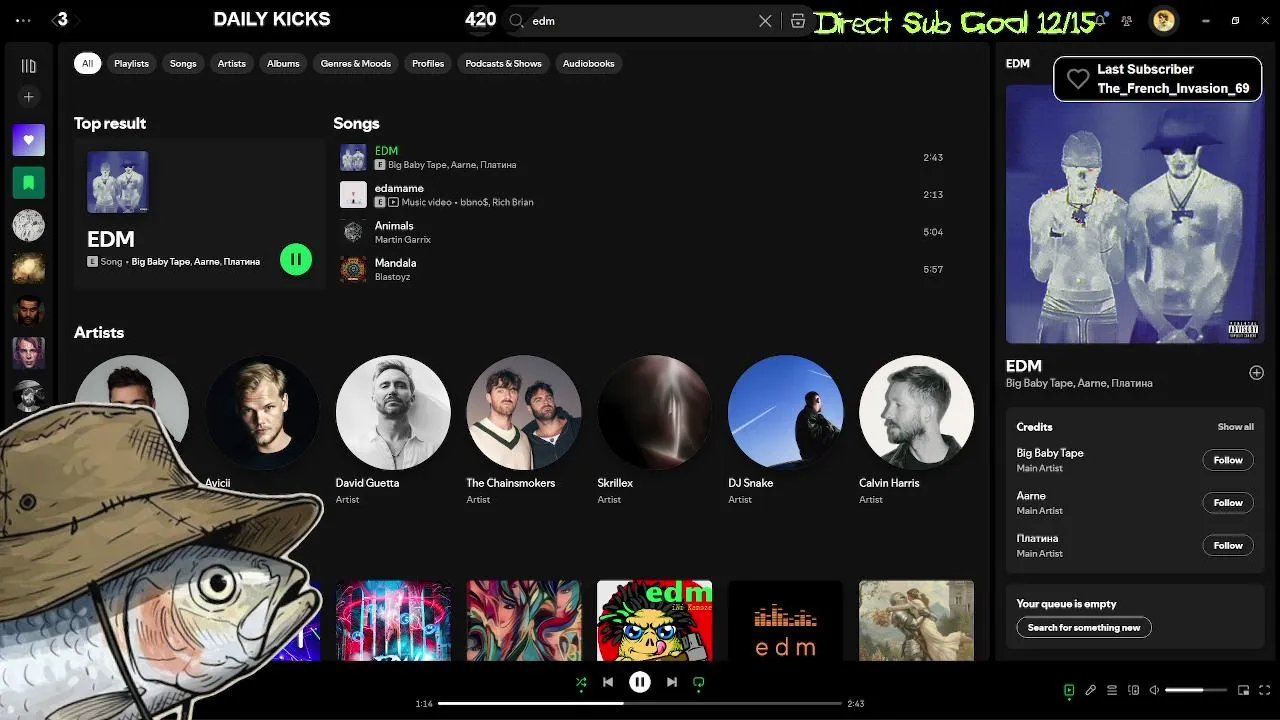Toggle repeat mode
Screen dimensions: 1280x720
(x=699, y=683)
